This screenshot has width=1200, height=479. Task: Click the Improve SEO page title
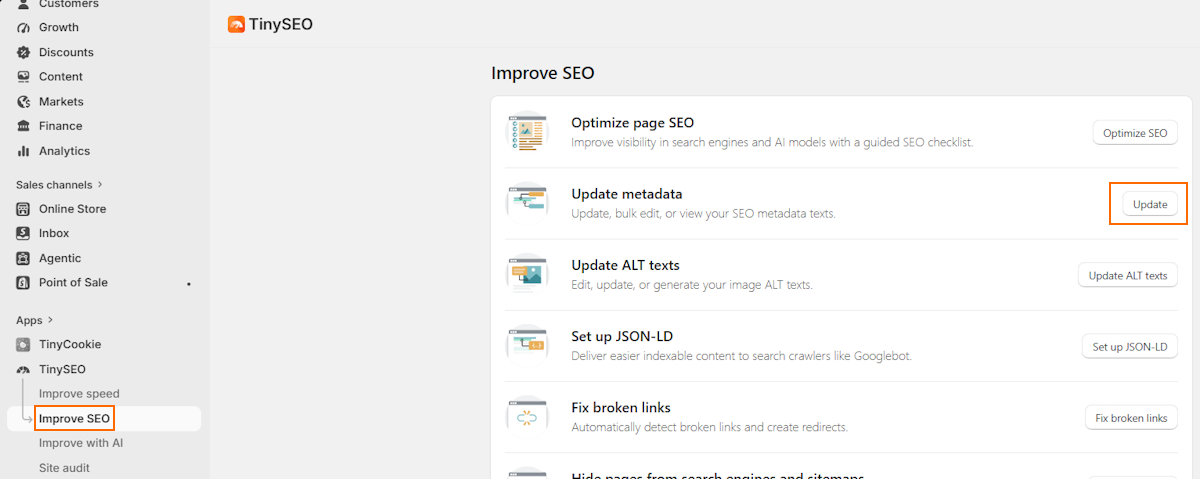click(543, 73)
